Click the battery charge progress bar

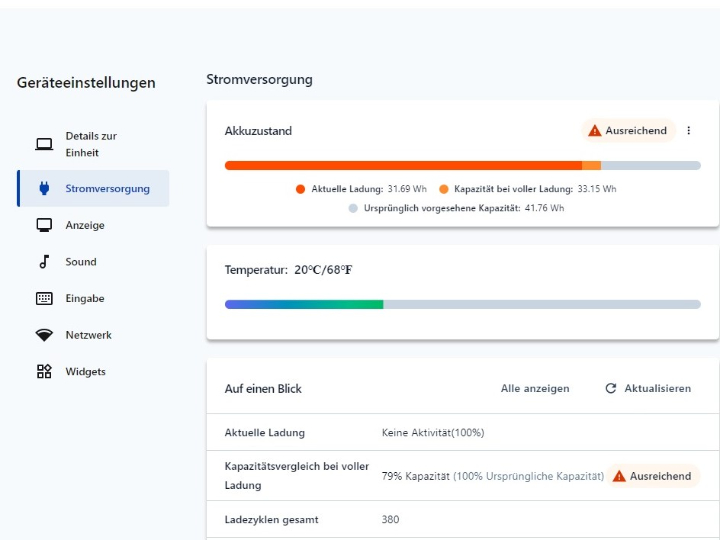click(x=462, y=165)
